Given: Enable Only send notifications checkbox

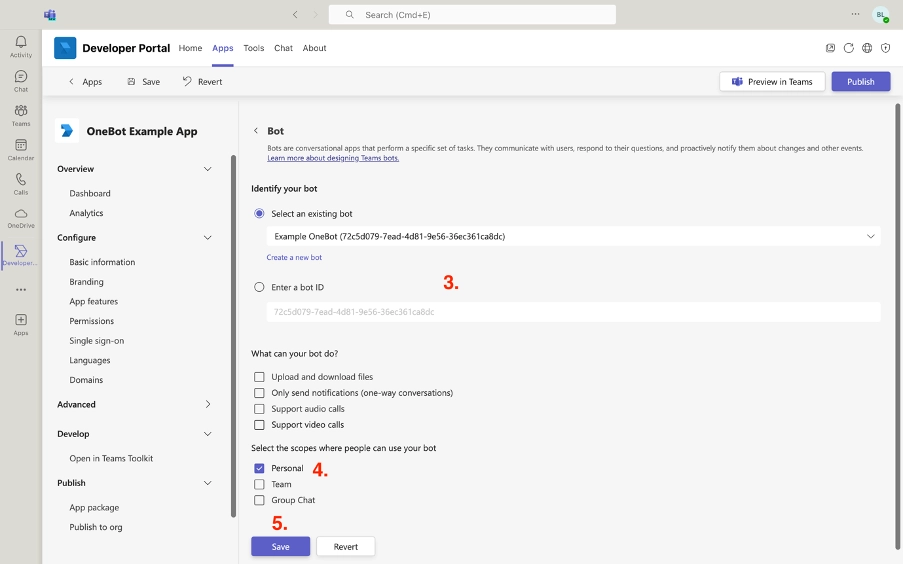Looking at the screenshot, I should pos(259,393).
